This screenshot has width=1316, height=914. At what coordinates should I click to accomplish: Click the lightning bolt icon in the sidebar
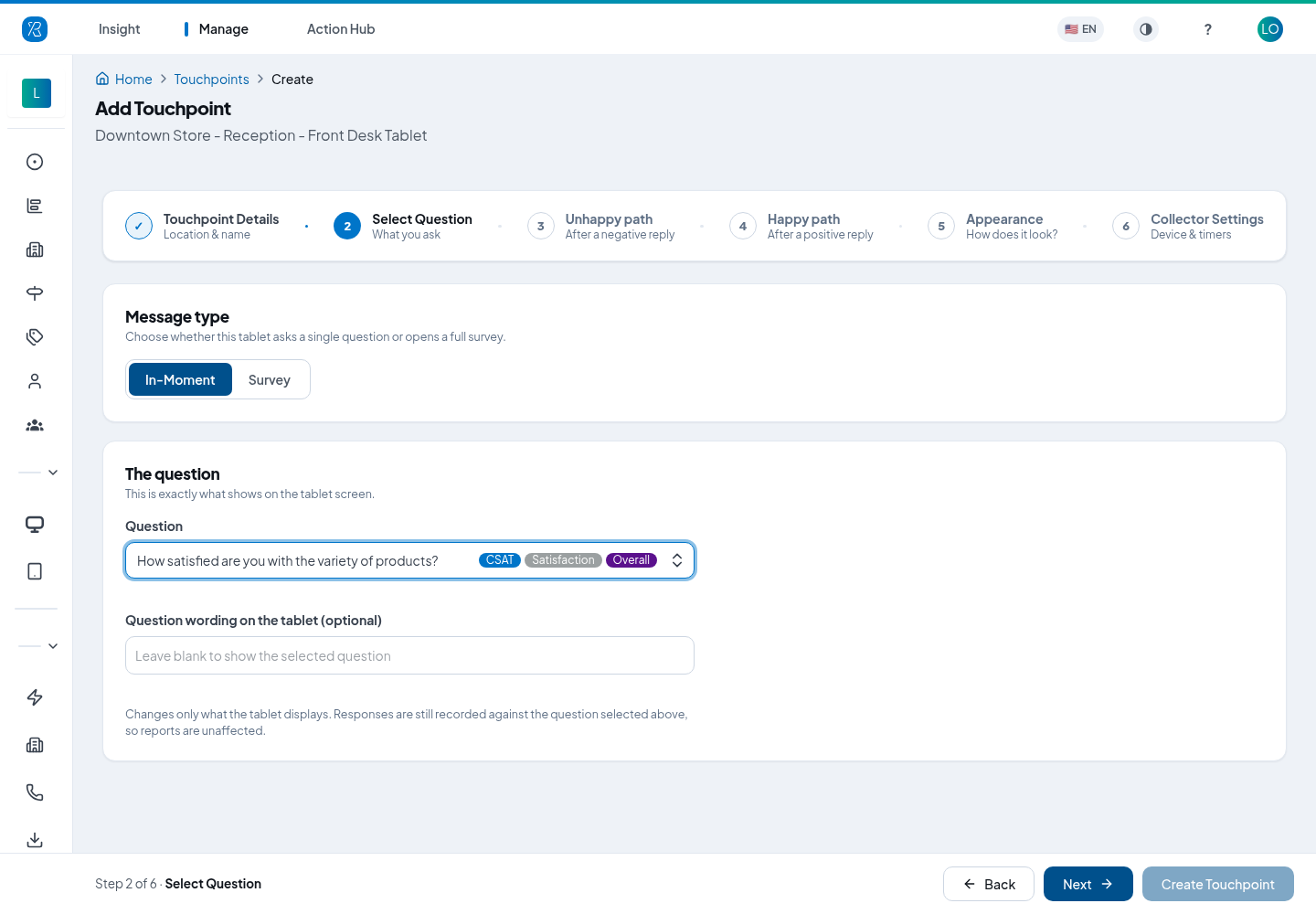pyautogui.click(x=35, y=697)
